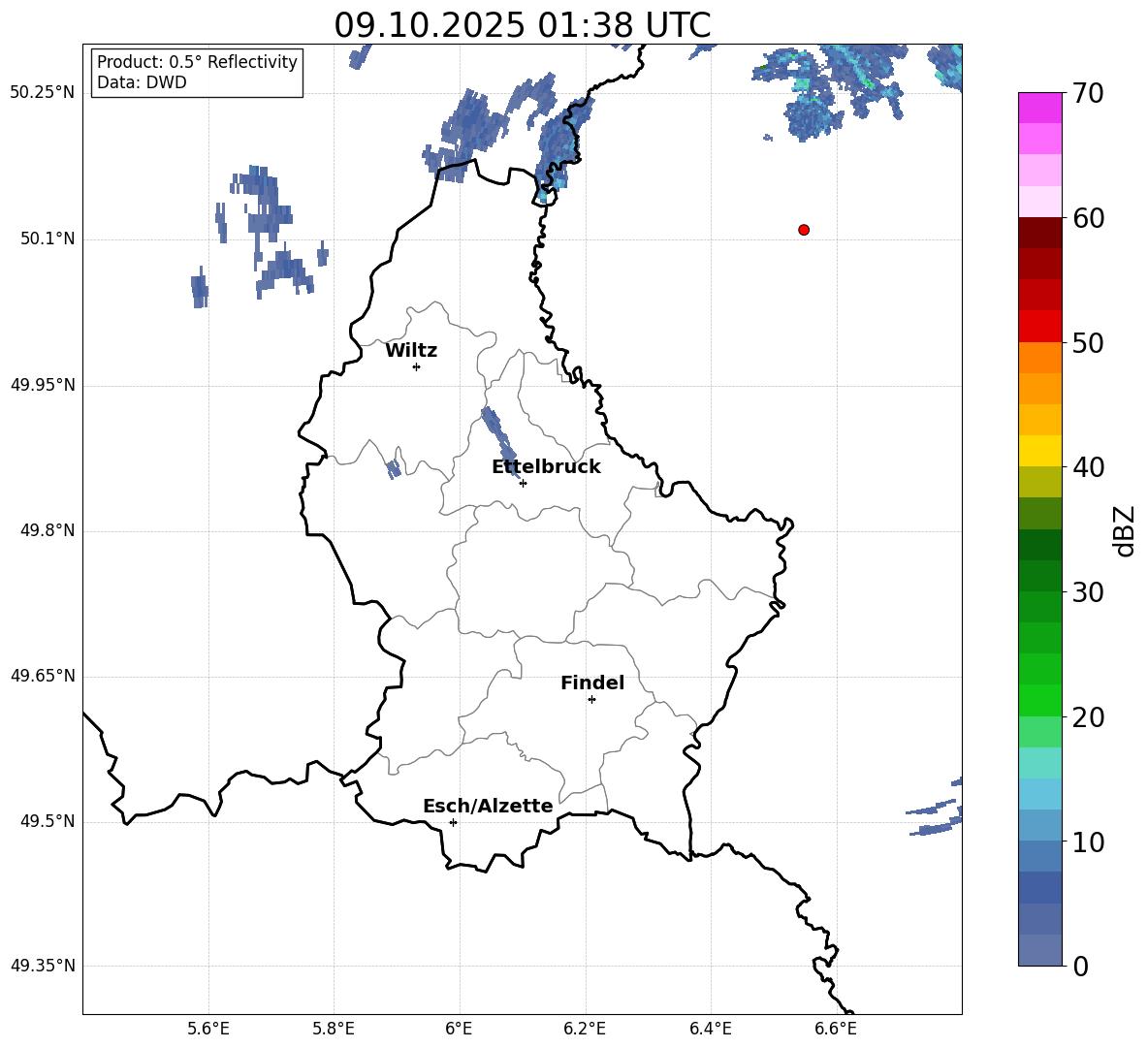Click the Ettelbruck cross marker
1148x1048 pixels.
[523, 483]
